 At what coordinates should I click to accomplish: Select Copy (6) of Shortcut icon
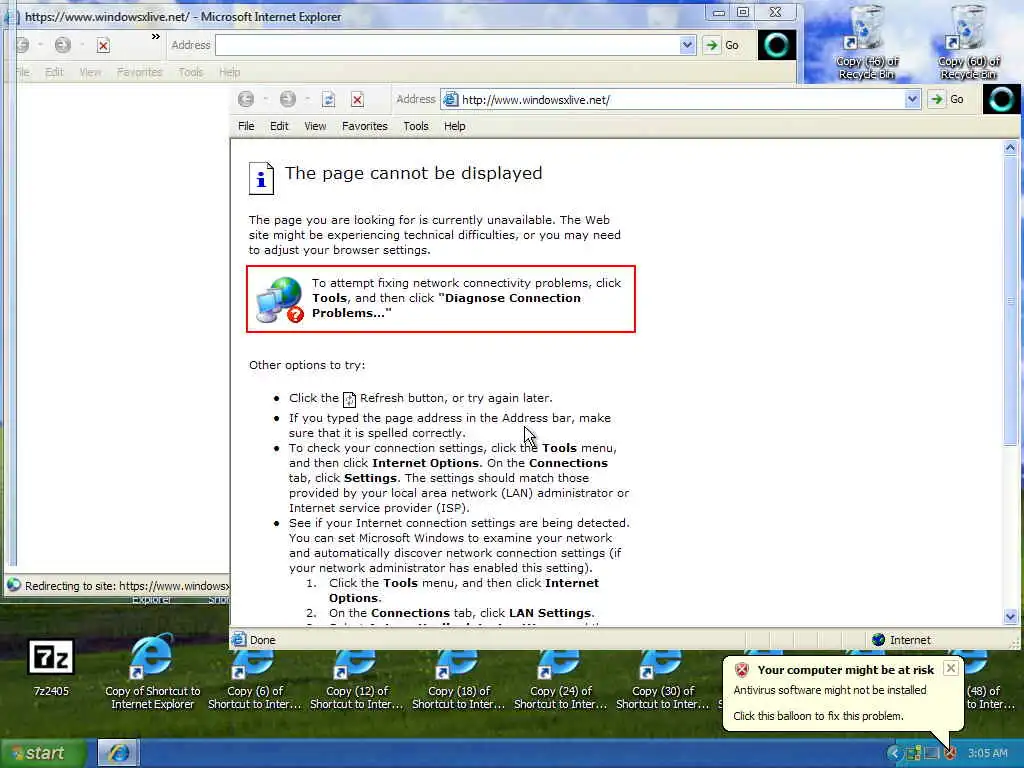tap(255, 679)
